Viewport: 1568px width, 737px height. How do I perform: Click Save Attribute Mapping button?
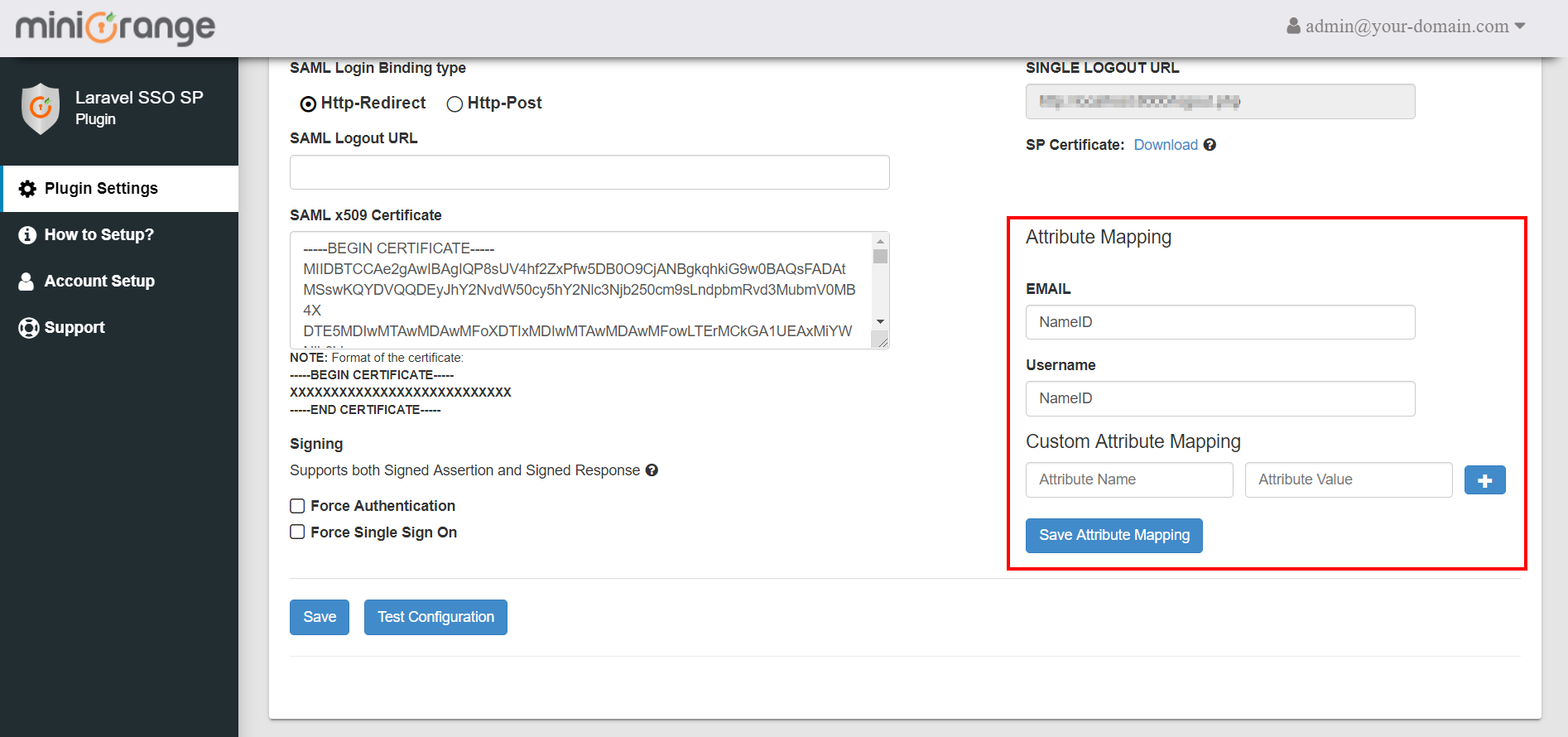1114,536
